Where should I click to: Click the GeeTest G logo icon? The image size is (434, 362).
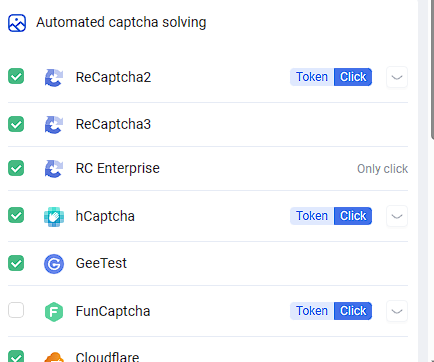point(54,264)
